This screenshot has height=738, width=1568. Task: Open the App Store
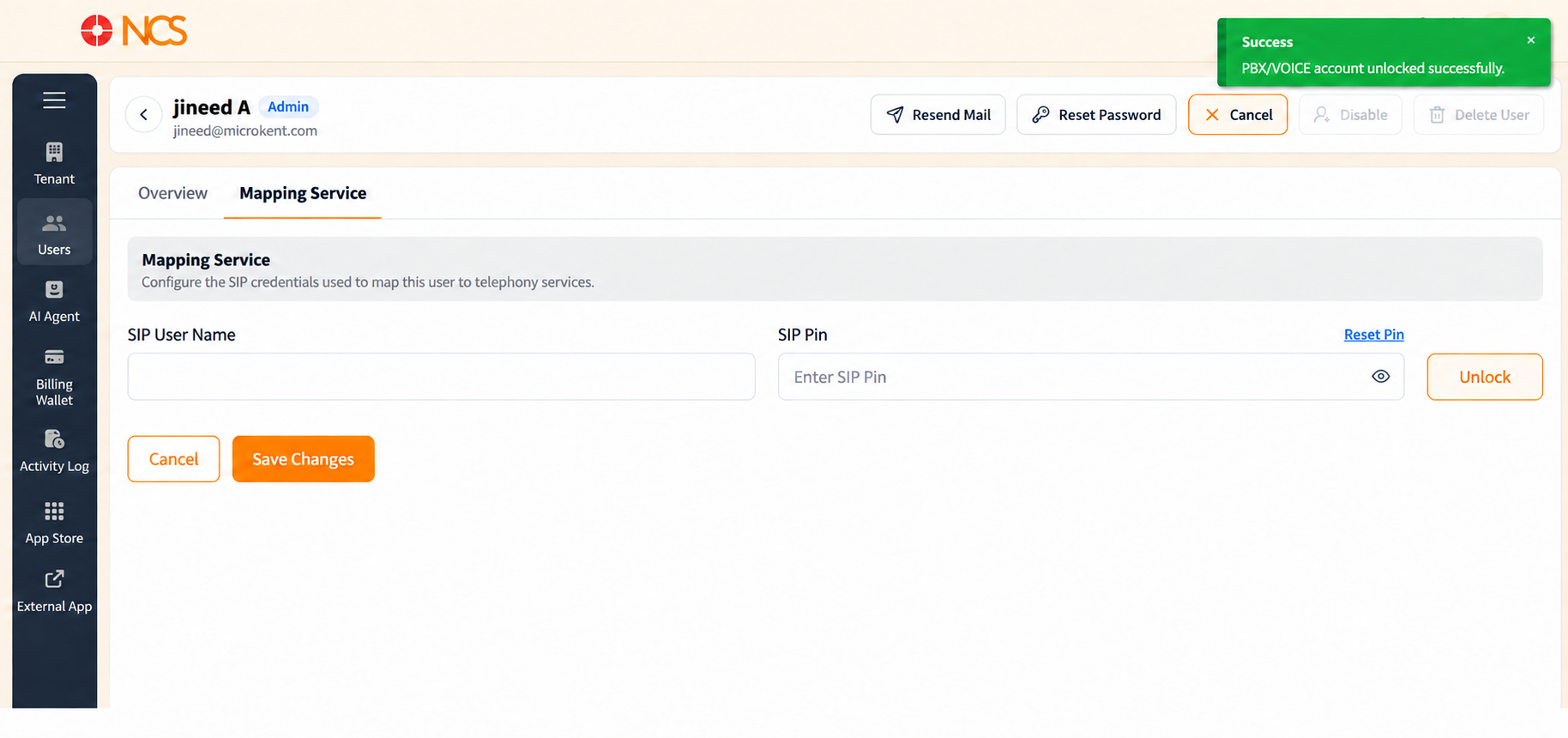[54, 523]
